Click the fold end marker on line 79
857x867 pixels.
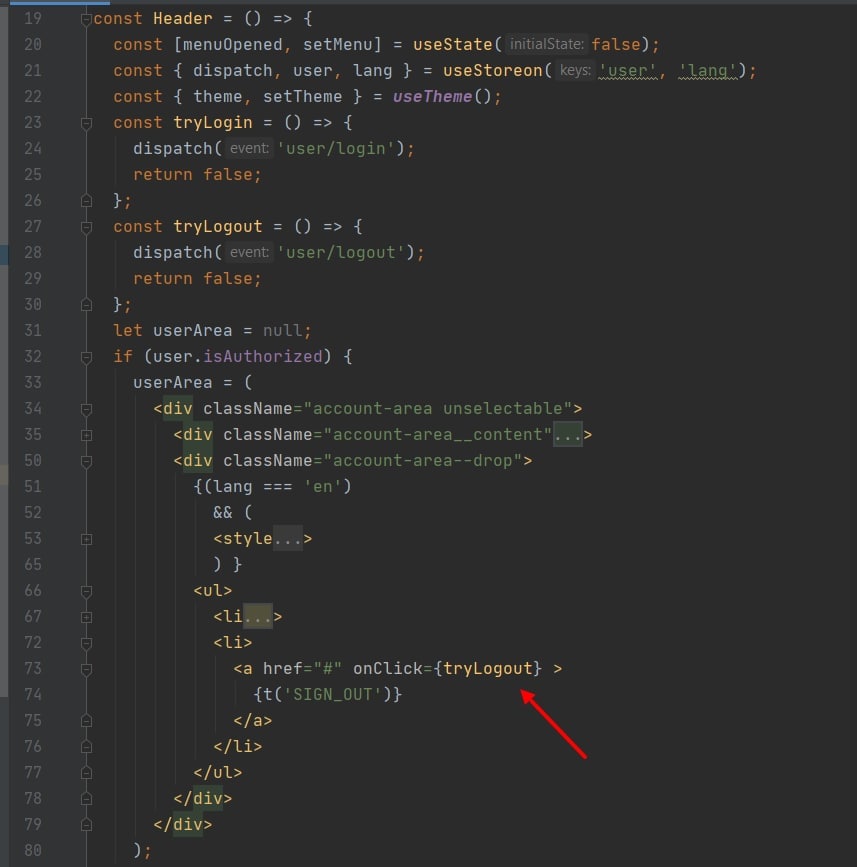pos(86,824)
